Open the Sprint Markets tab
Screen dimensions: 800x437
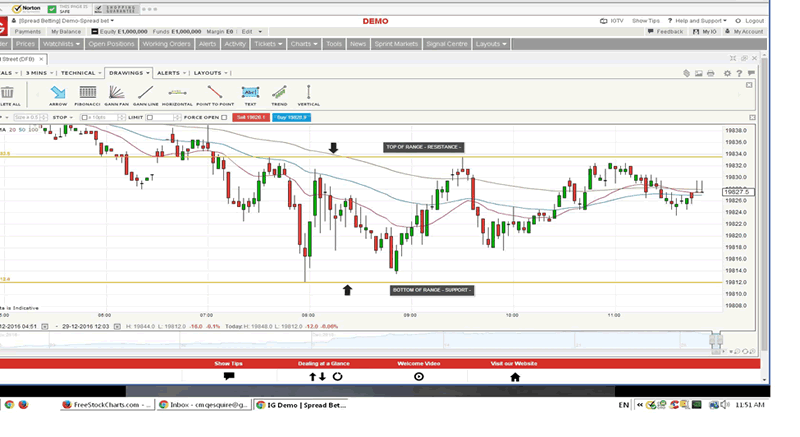[396, 44]
